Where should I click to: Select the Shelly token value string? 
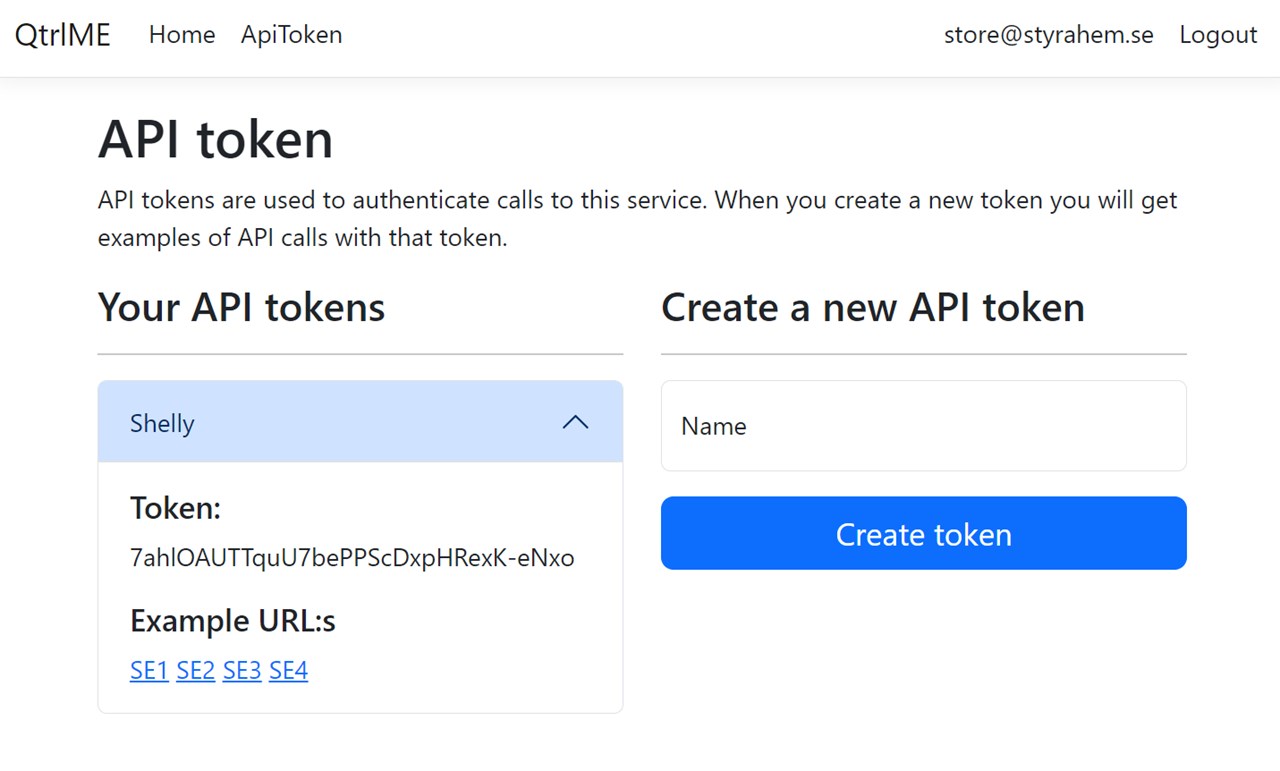[x=352, y=558]
